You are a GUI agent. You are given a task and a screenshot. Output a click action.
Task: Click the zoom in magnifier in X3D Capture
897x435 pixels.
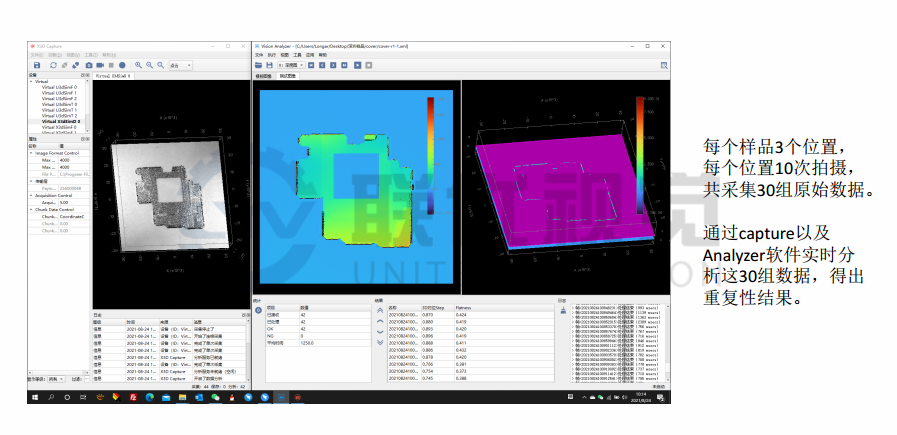[x=138, y=65]
